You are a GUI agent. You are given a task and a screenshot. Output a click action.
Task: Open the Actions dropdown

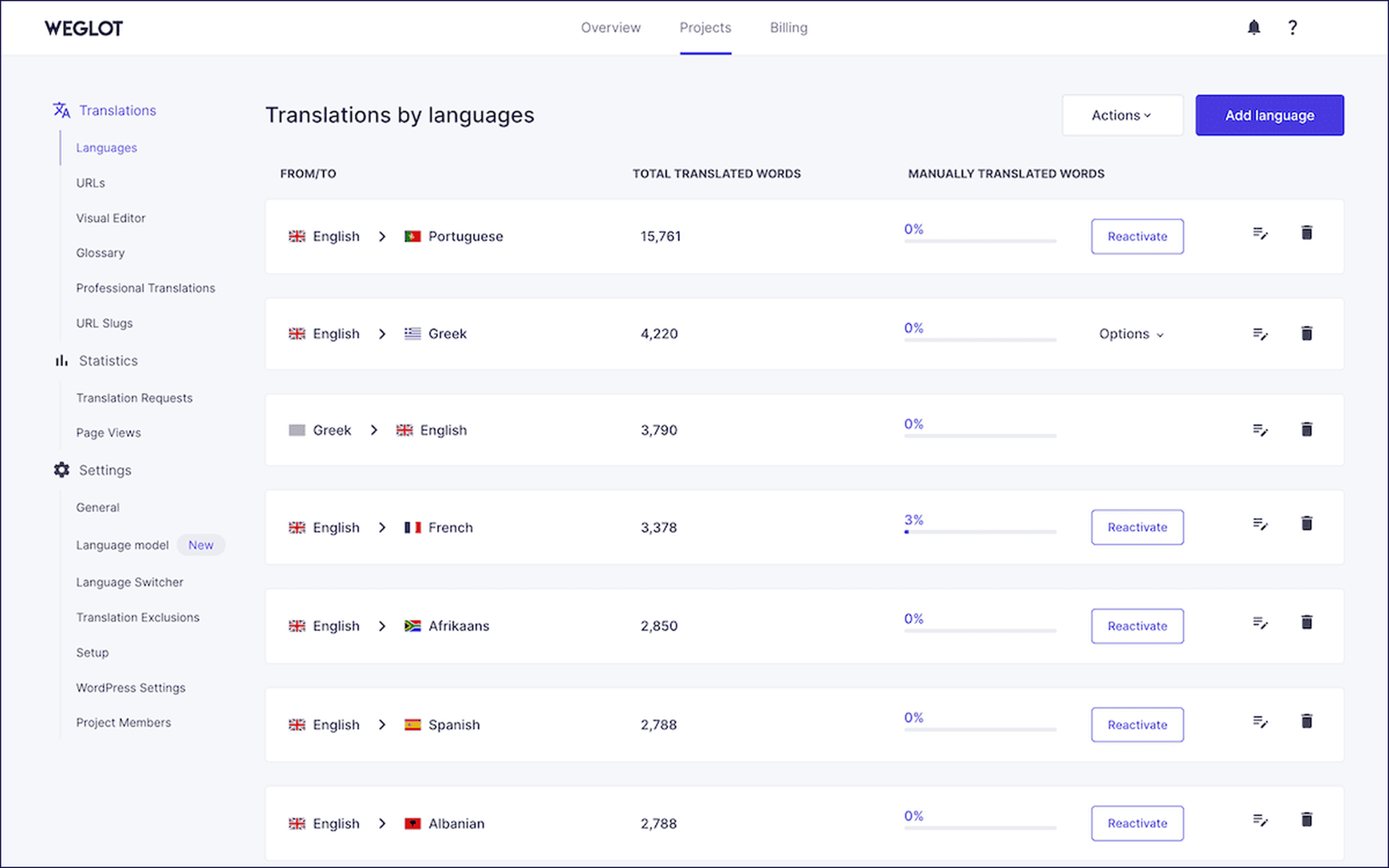[x=1122, y=115]
